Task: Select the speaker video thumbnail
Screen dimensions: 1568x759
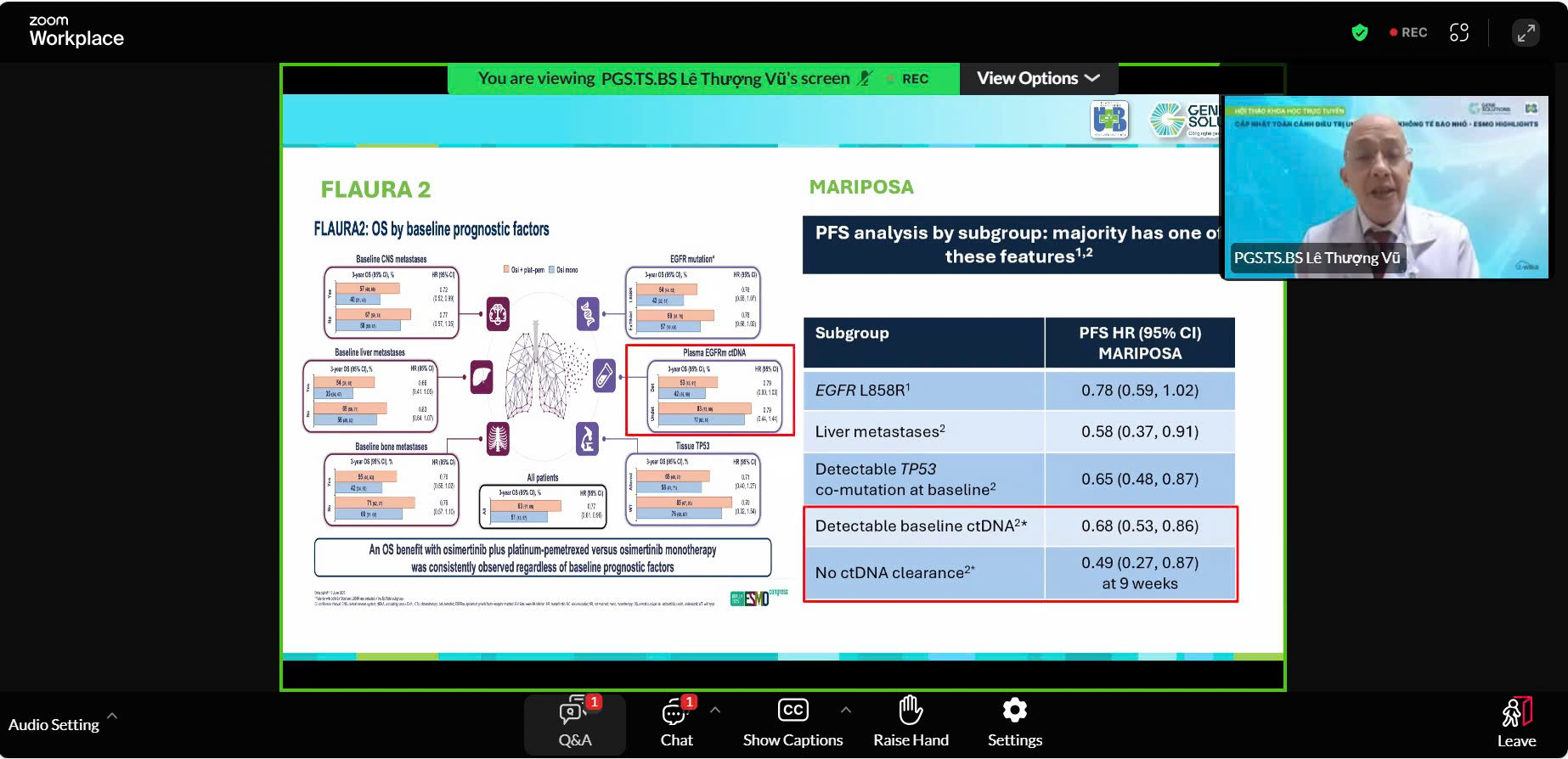Action: point(1385,187)
